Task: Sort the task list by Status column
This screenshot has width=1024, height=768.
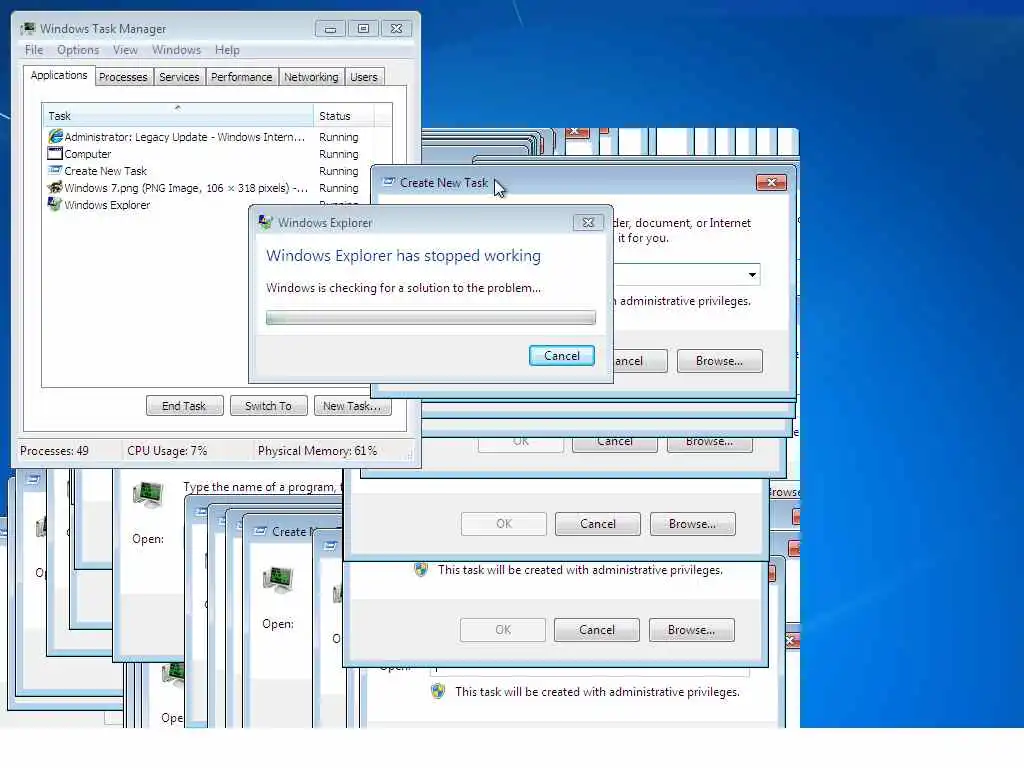Action: point(344,116)
